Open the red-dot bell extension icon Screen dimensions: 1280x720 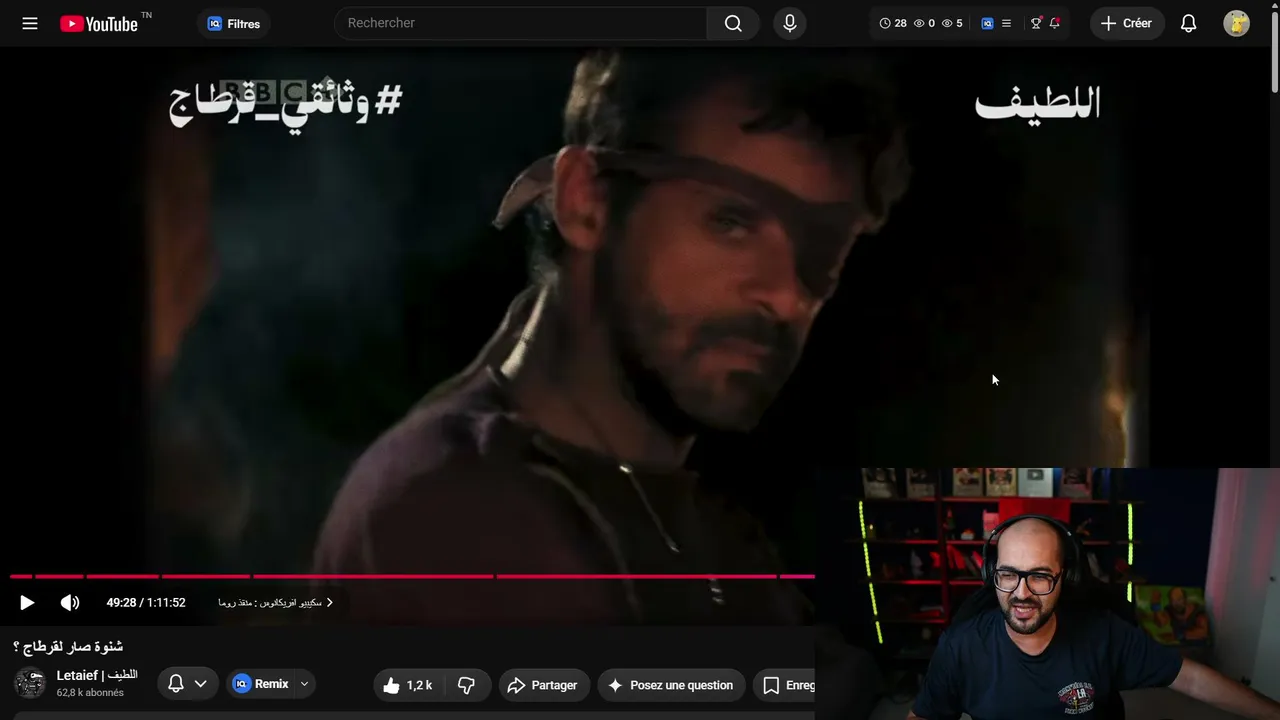click(x=1054, y=23)
